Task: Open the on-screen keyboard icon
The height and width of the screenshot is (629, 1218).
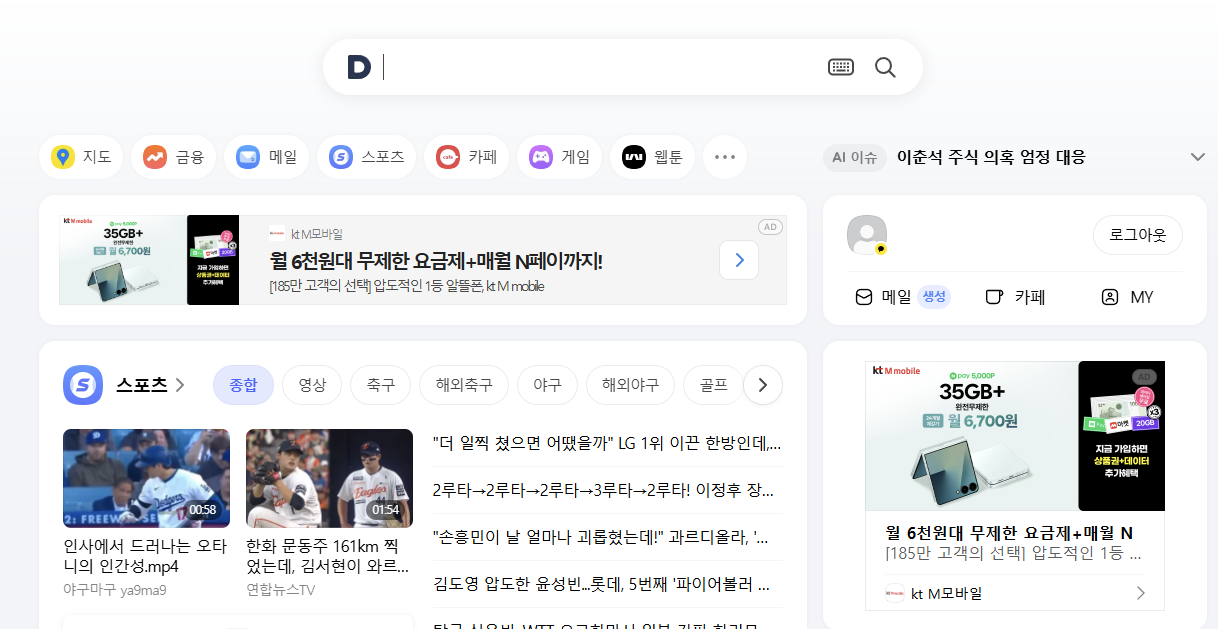Action: pos(841,67)
